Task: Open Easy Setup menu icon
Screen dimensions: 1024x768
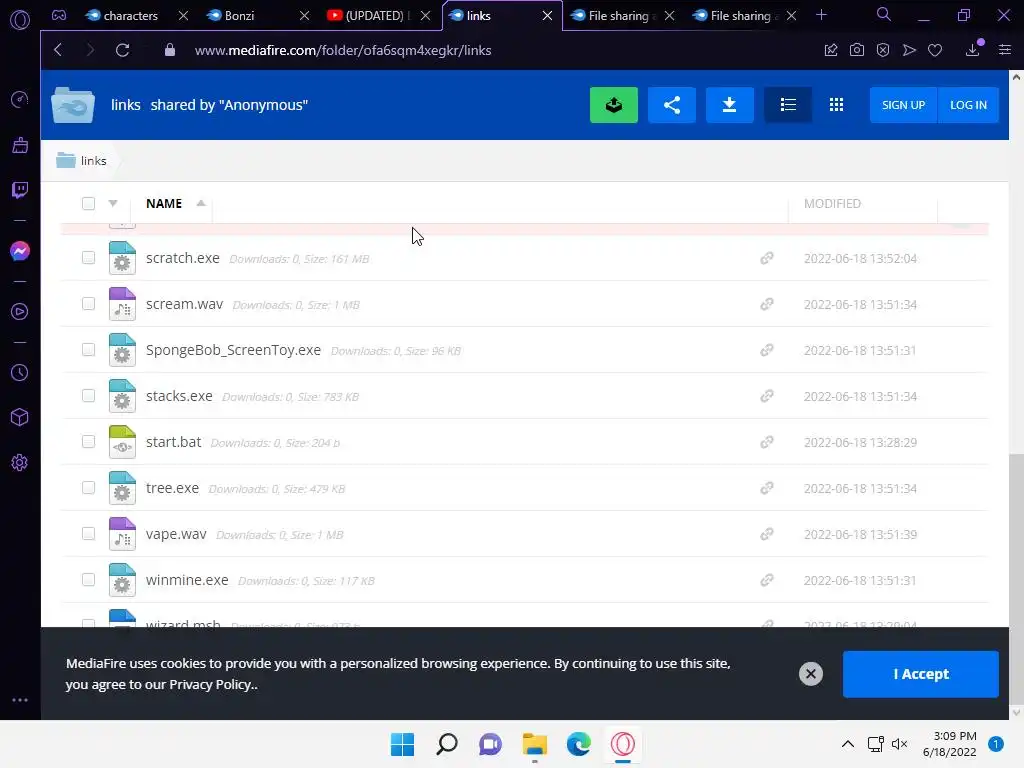Action: coord(1004,50)
